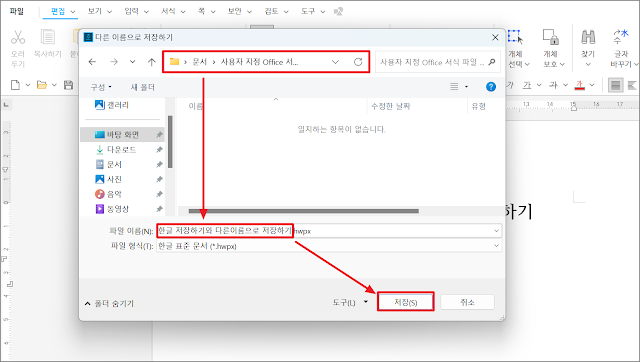640x362 pixels.
Task: Go back with the dialog's left arrow
Action: pyautogui.click(x=92, y=62)
